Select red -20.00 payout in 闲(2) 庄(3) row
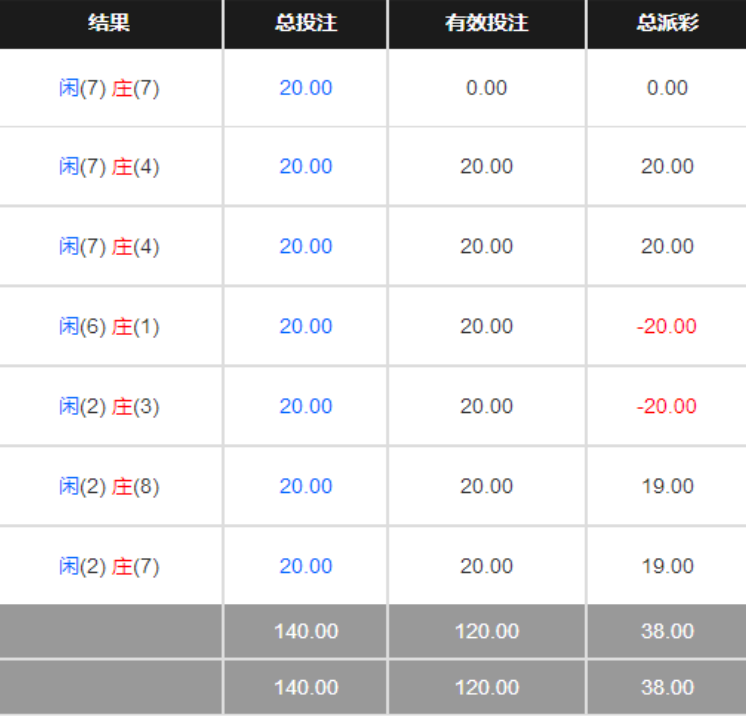Screen dimensions: 746x716 667,406
